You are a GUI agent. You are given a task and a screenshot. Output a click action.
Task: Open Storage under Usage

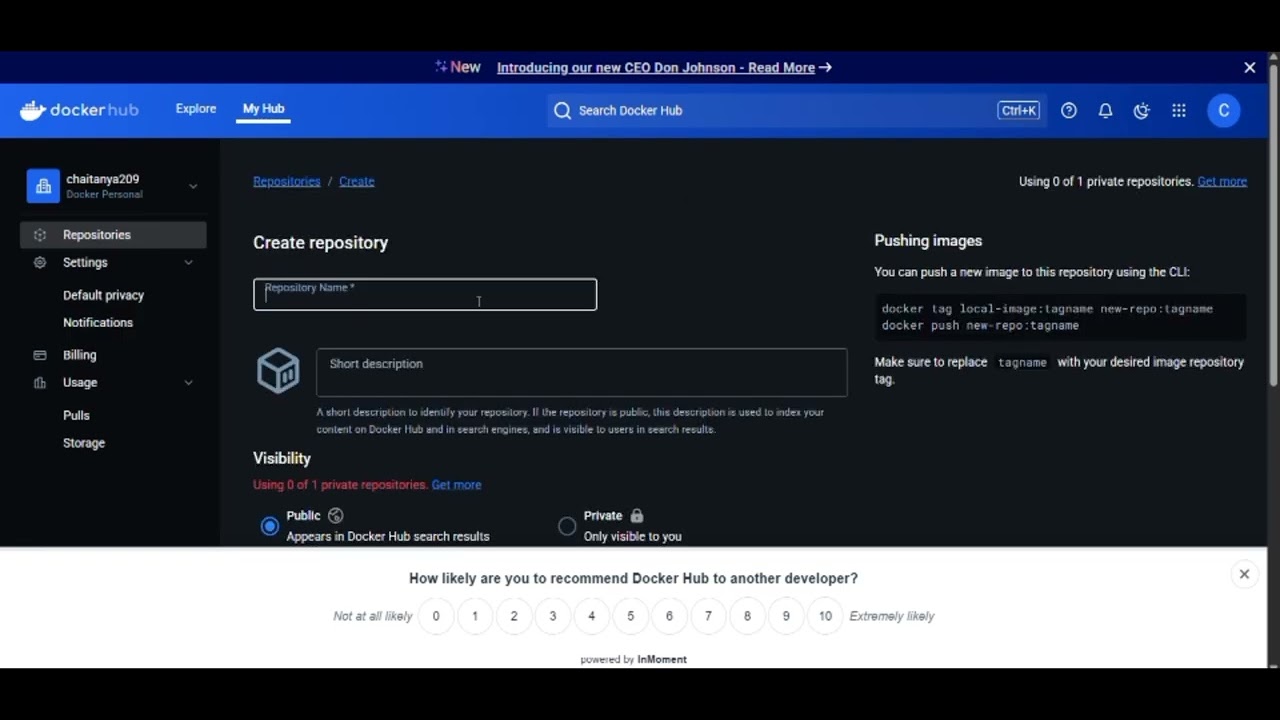coord(84,443)
